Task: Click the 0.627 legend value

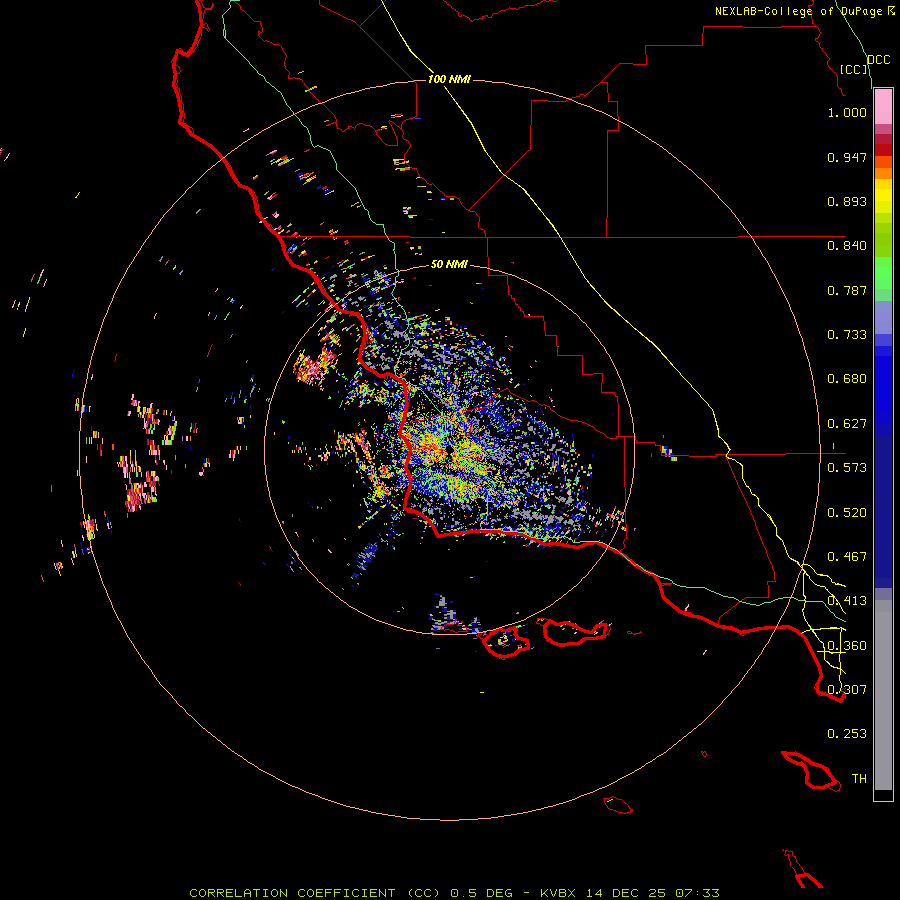Action: [847, 424]
